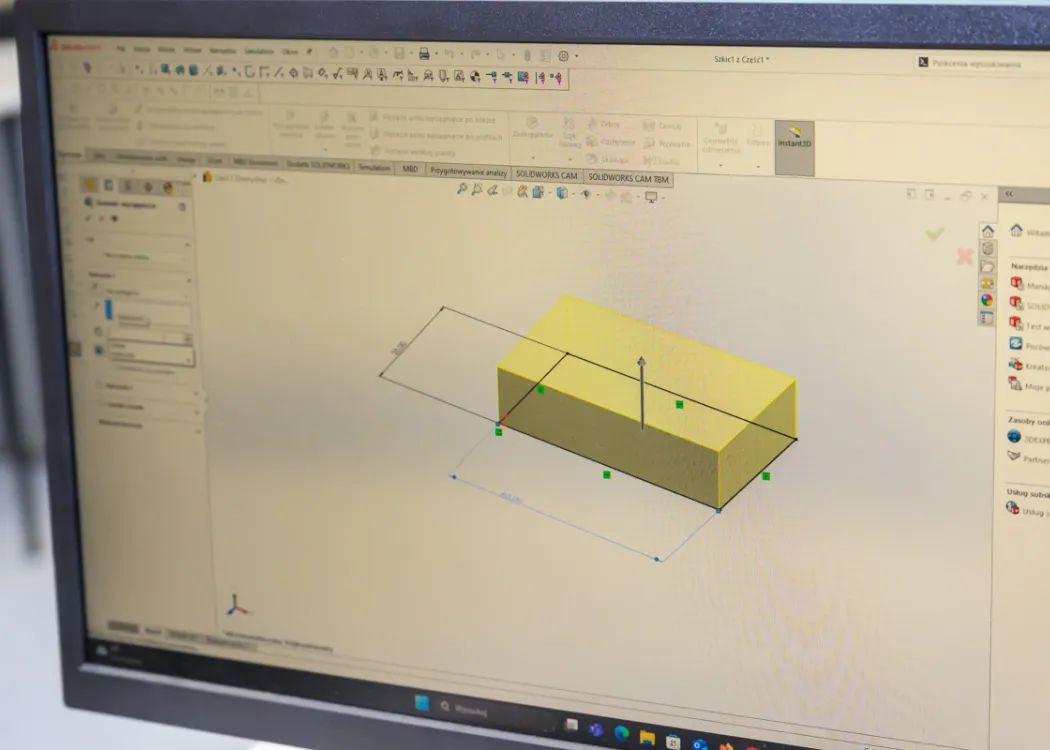Open the Section View icon
Screen dimensions: 1050x750
(x=522, y=192)
